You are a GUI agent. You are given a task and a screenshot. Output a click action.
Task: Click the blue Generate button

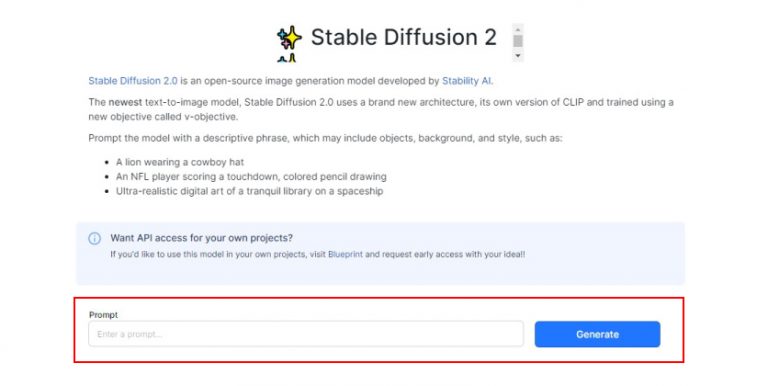[597, 334]
